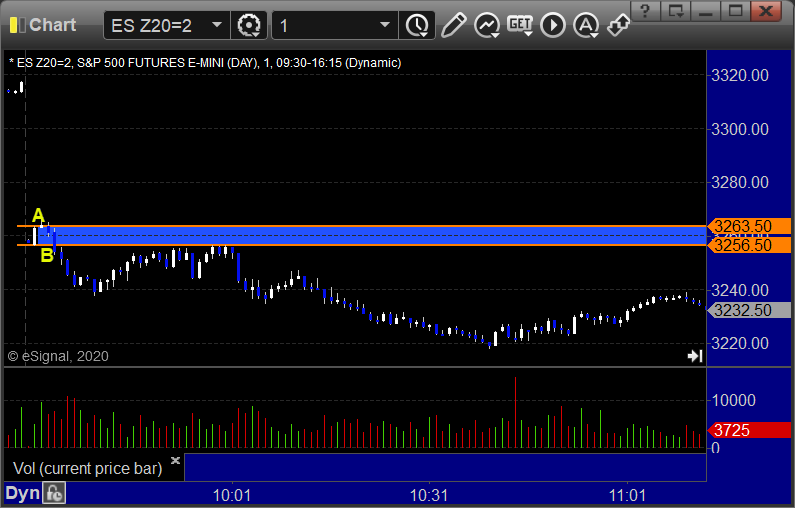The width and height of the screenshot is (795, 508).
Task: Click the symbol settings gear icon
Action: point(249,25)
